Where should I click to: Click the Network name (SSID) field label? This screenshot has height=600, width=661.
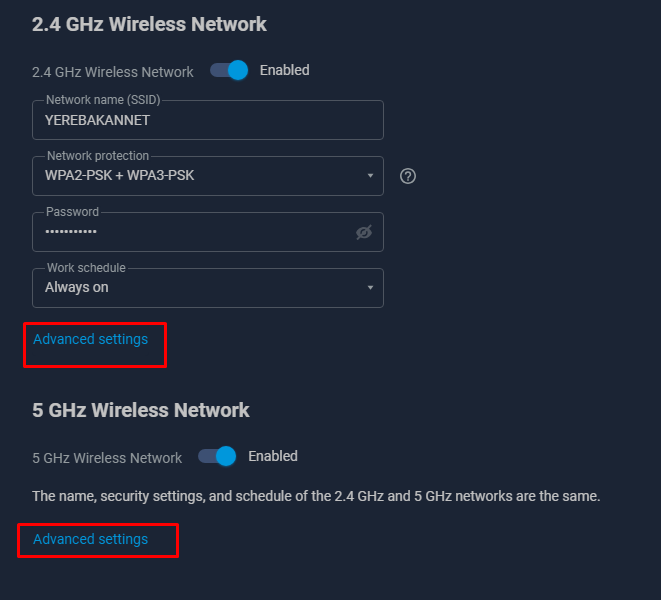[x=103, y=100]
